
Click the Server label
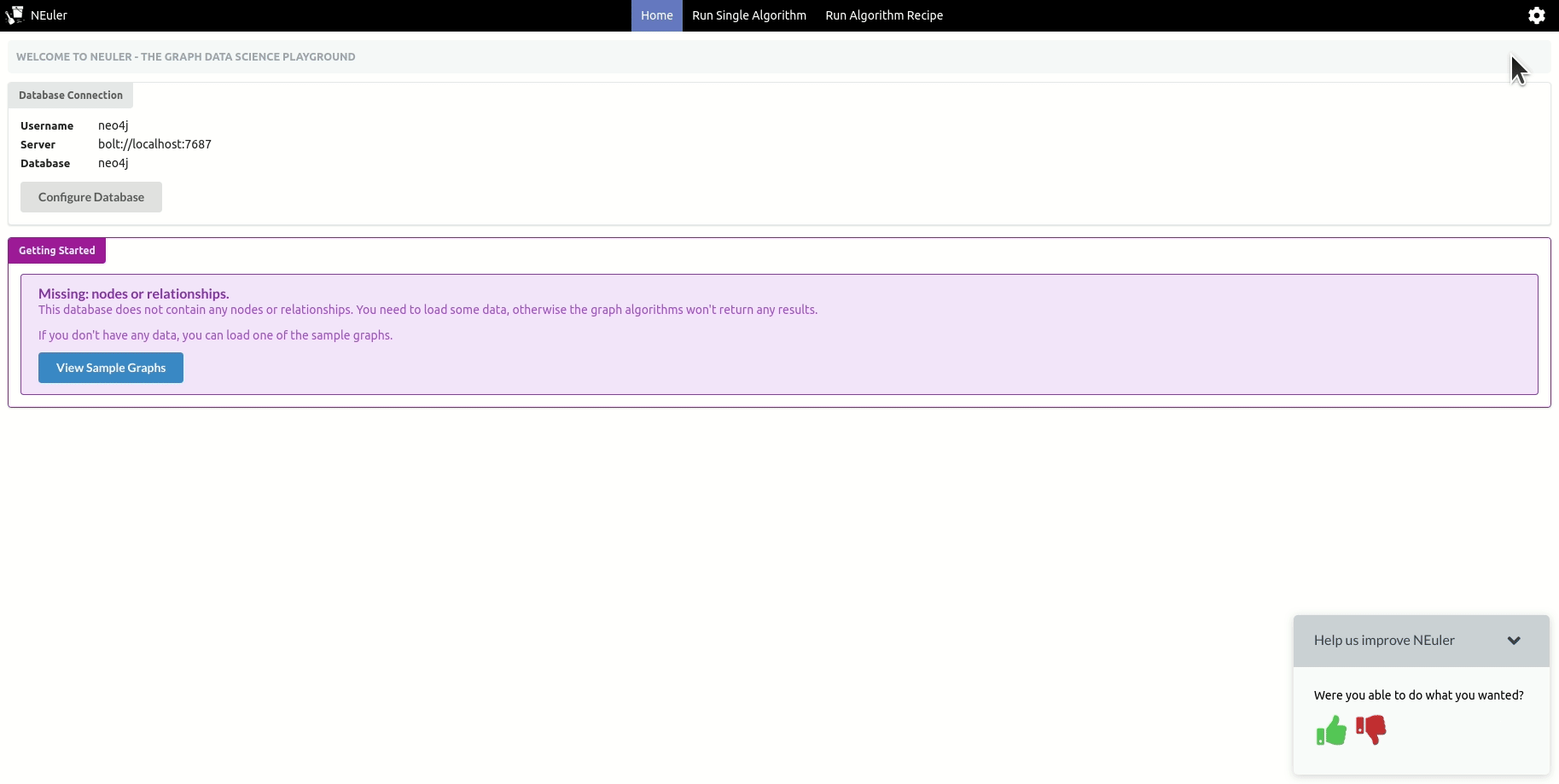tap(38, 145)
